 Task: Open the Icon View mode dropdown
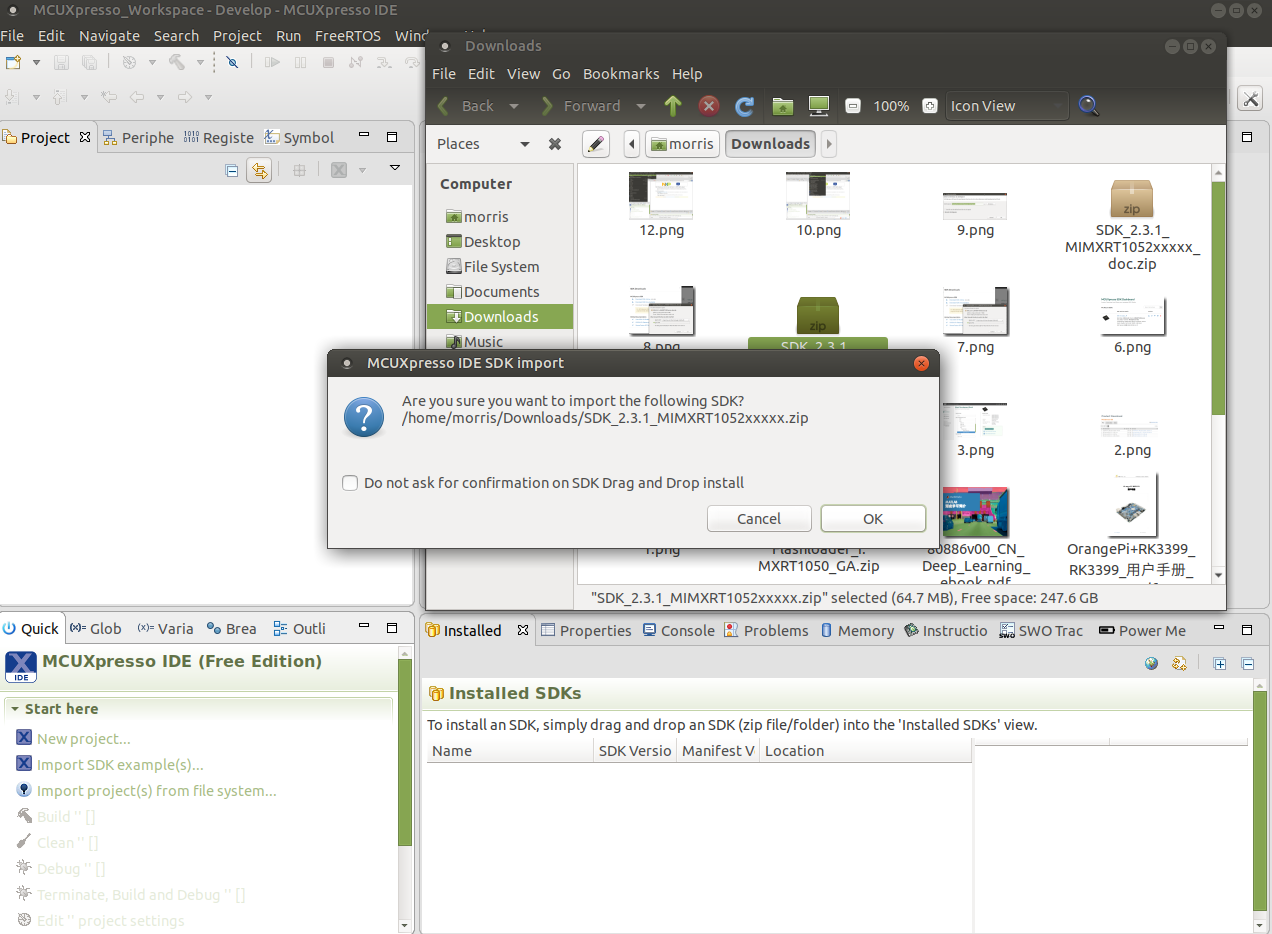click(1007, 106)
